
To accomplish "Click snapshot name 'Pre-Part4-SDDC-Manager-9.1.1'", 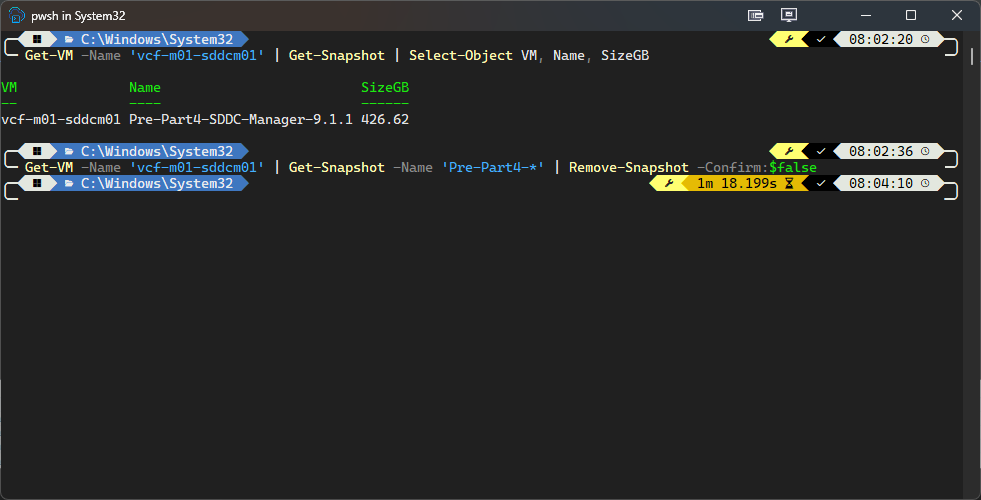I will [x=241, y=119].
